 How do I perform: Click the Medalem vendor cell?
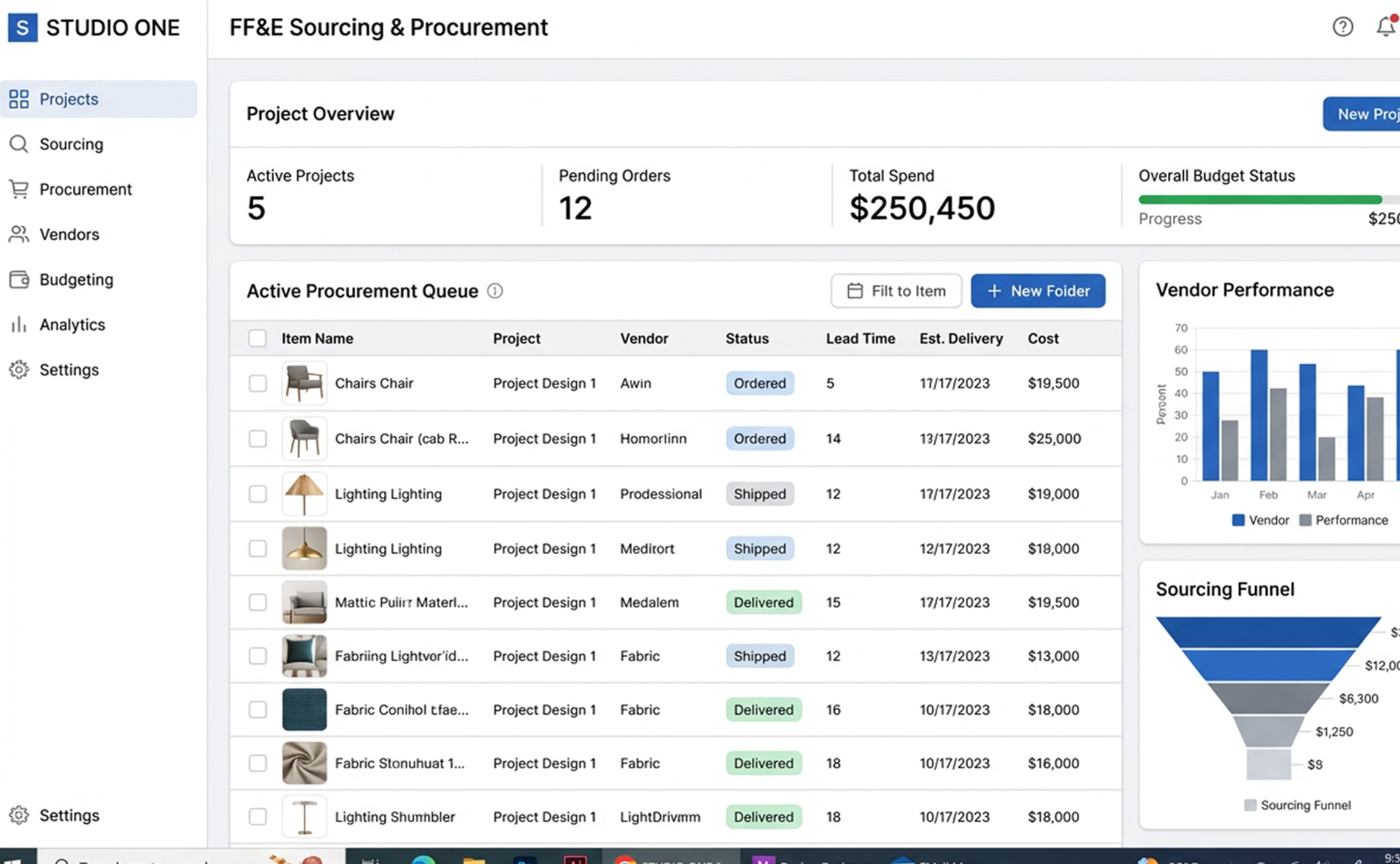click(649, 602)
